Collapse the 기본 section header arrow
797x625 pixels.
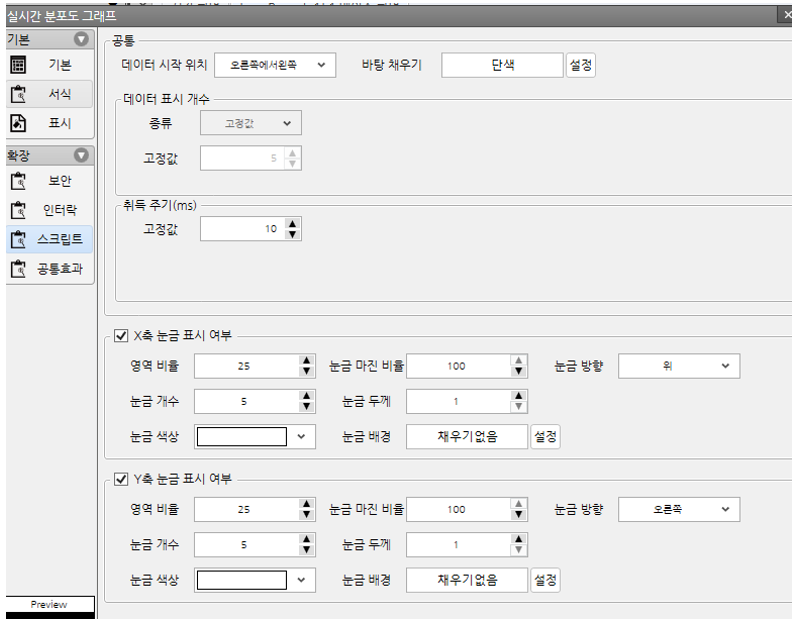point(81,39)
